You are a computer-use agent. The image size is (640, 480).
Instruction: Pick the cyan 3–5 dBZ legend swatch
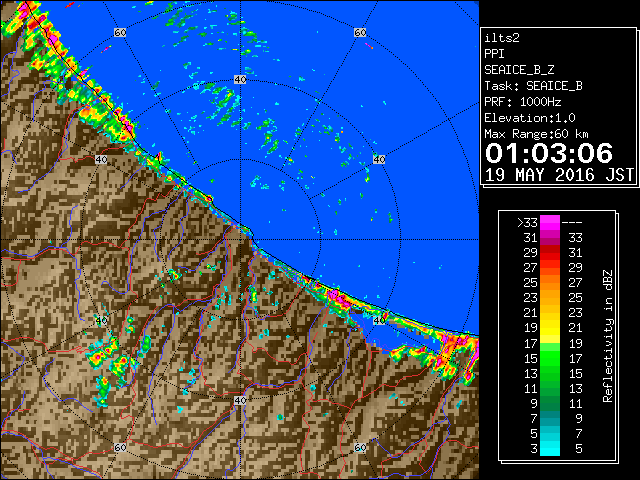tap(550, 448)
